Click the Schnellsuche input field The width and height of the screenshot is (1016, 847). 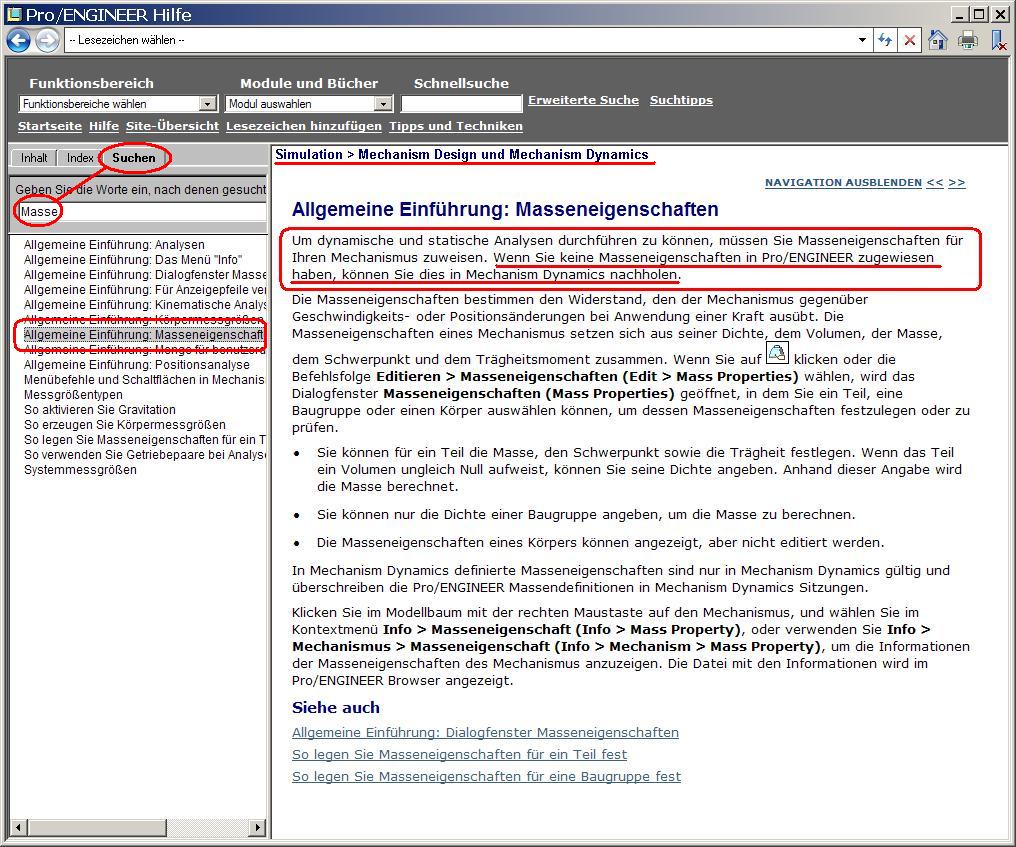(461, 104)
